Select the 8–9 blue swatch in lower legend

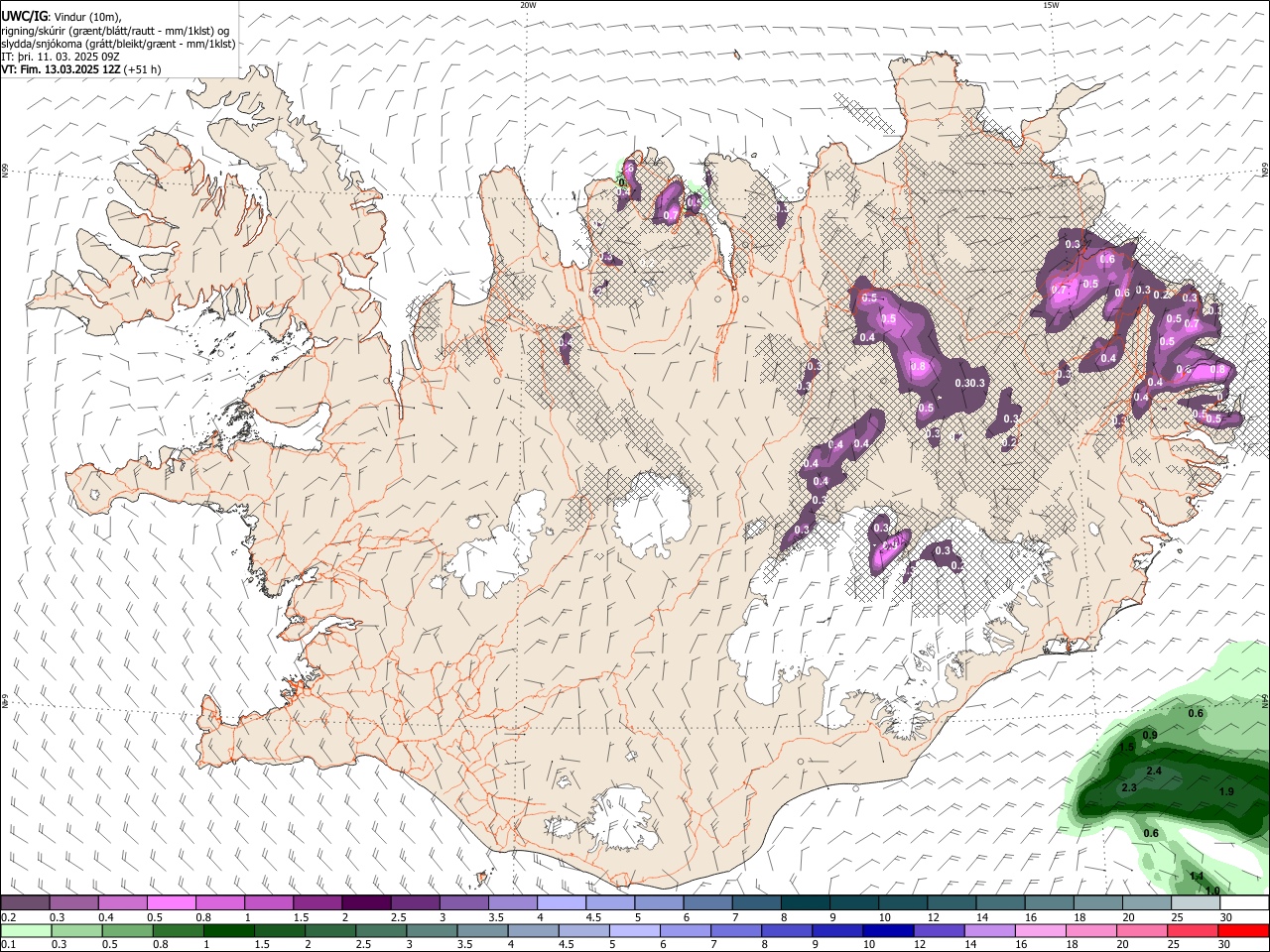click(x=787, y=931)
